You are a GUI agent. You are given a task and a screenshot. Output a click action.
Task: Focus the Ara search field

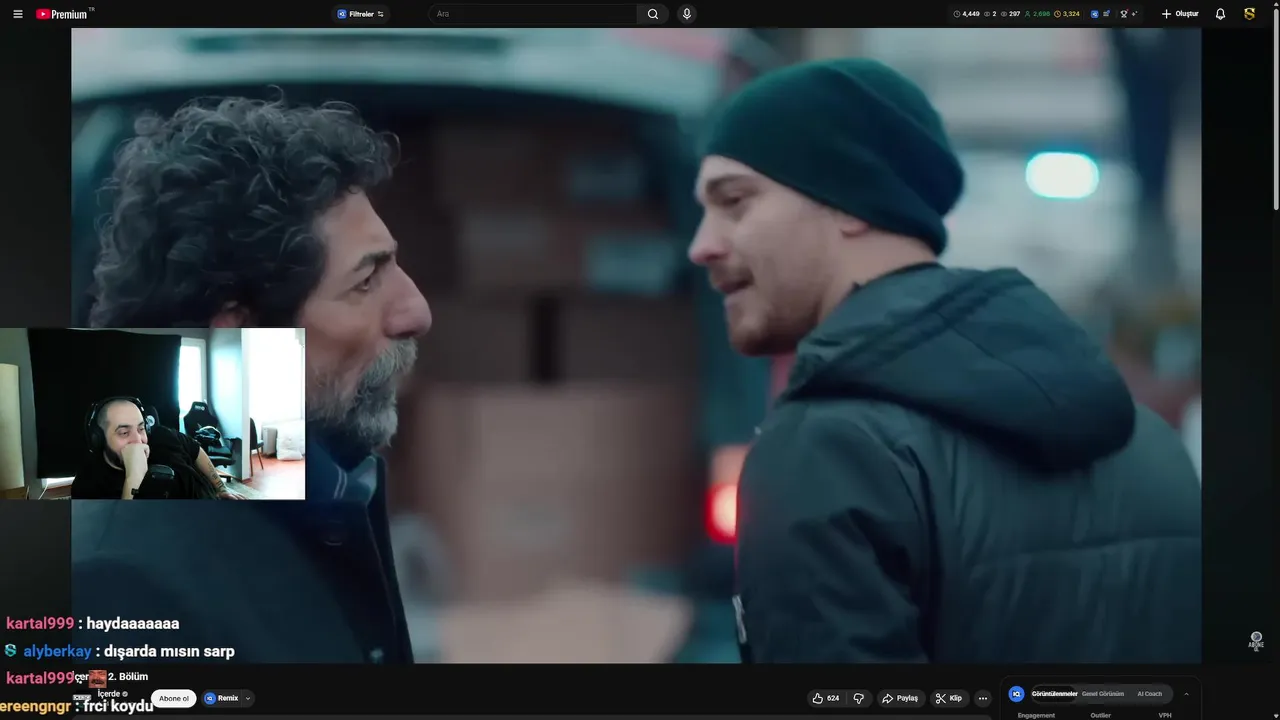(x=535, y=14)
